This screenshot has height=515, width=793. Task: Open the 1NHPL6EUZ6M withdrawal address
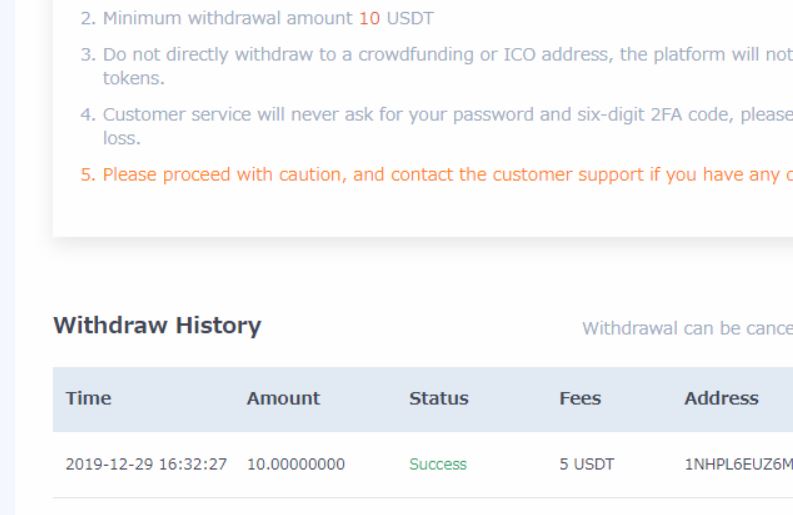(x=738, y=464)
